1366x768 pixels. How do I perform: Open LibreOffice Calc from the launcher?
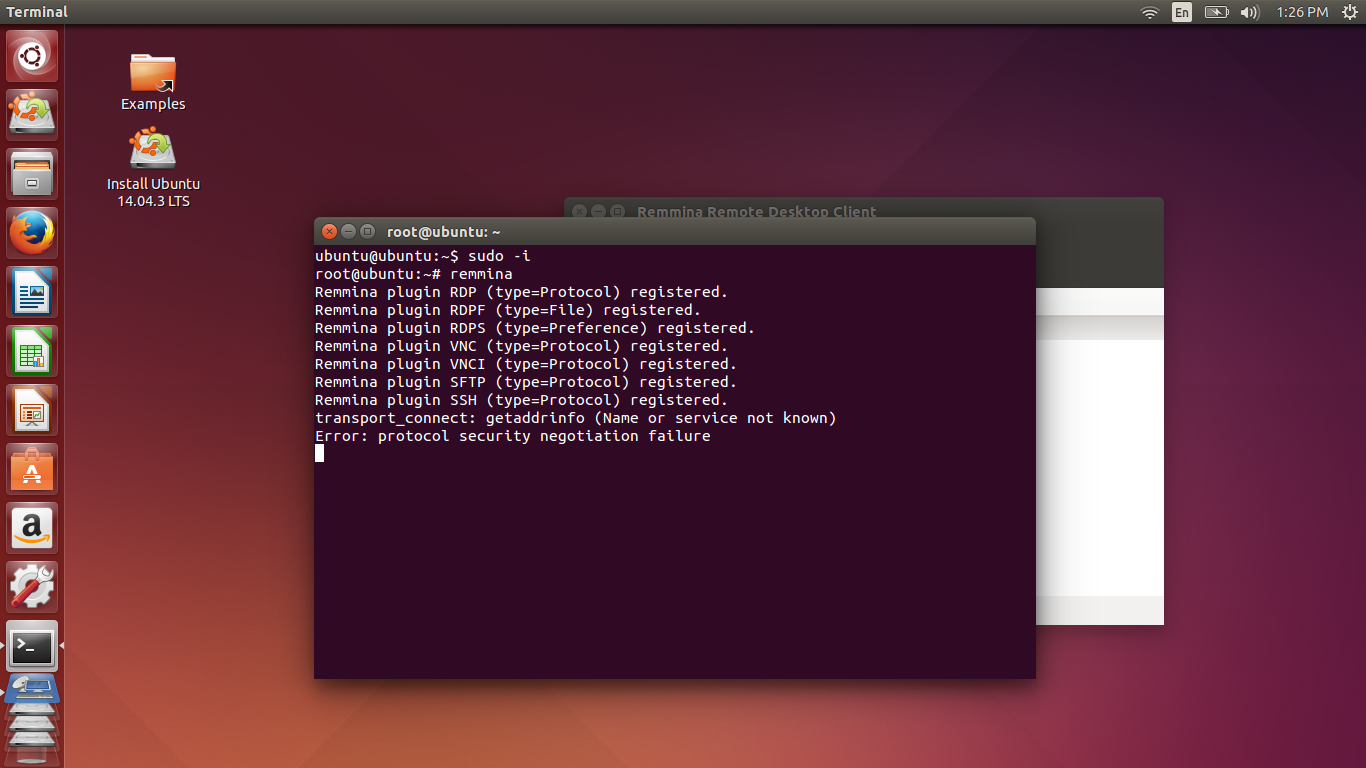32,351
